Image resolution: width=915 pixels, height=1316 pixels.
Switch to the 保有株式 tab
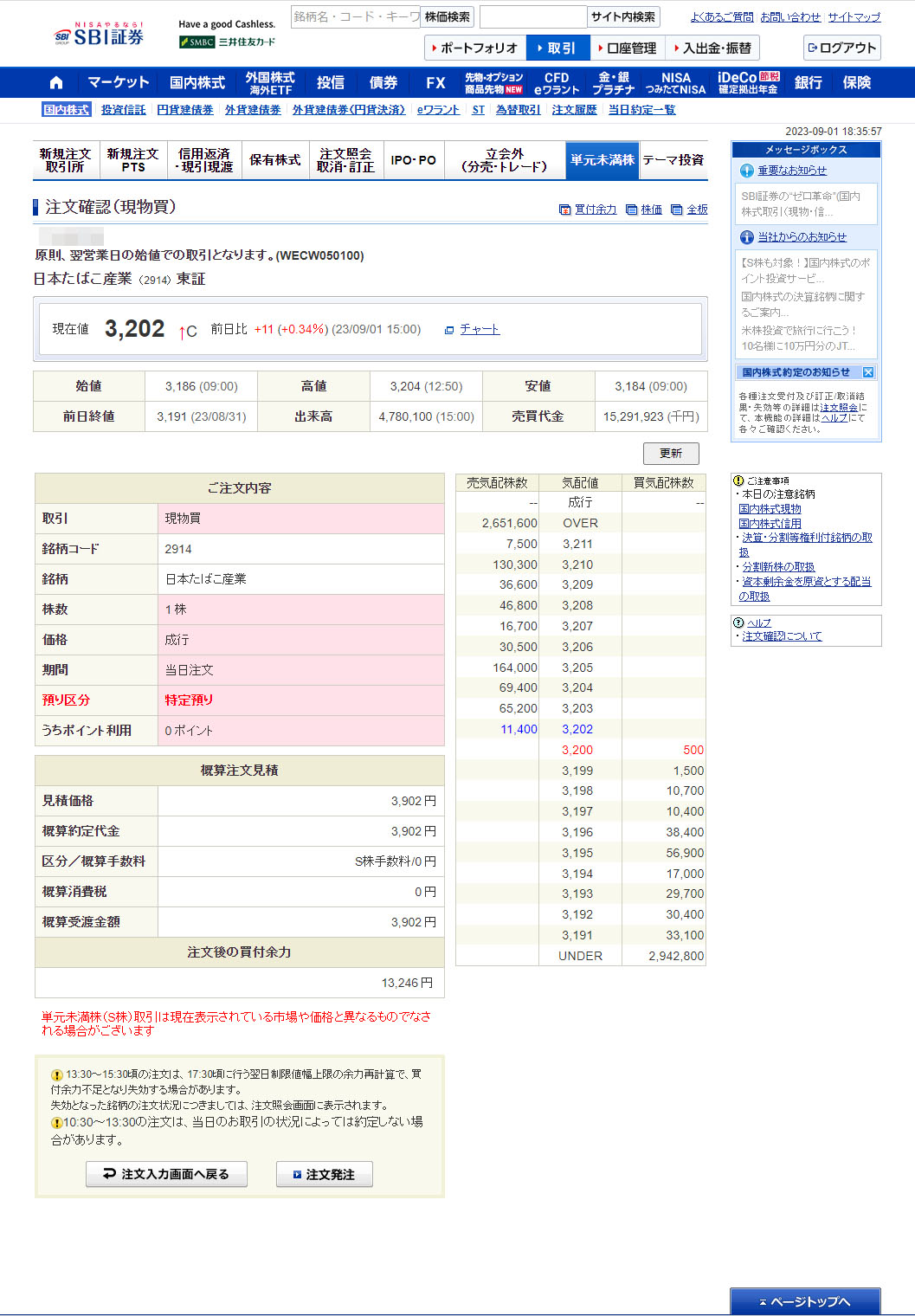(275, 160)
